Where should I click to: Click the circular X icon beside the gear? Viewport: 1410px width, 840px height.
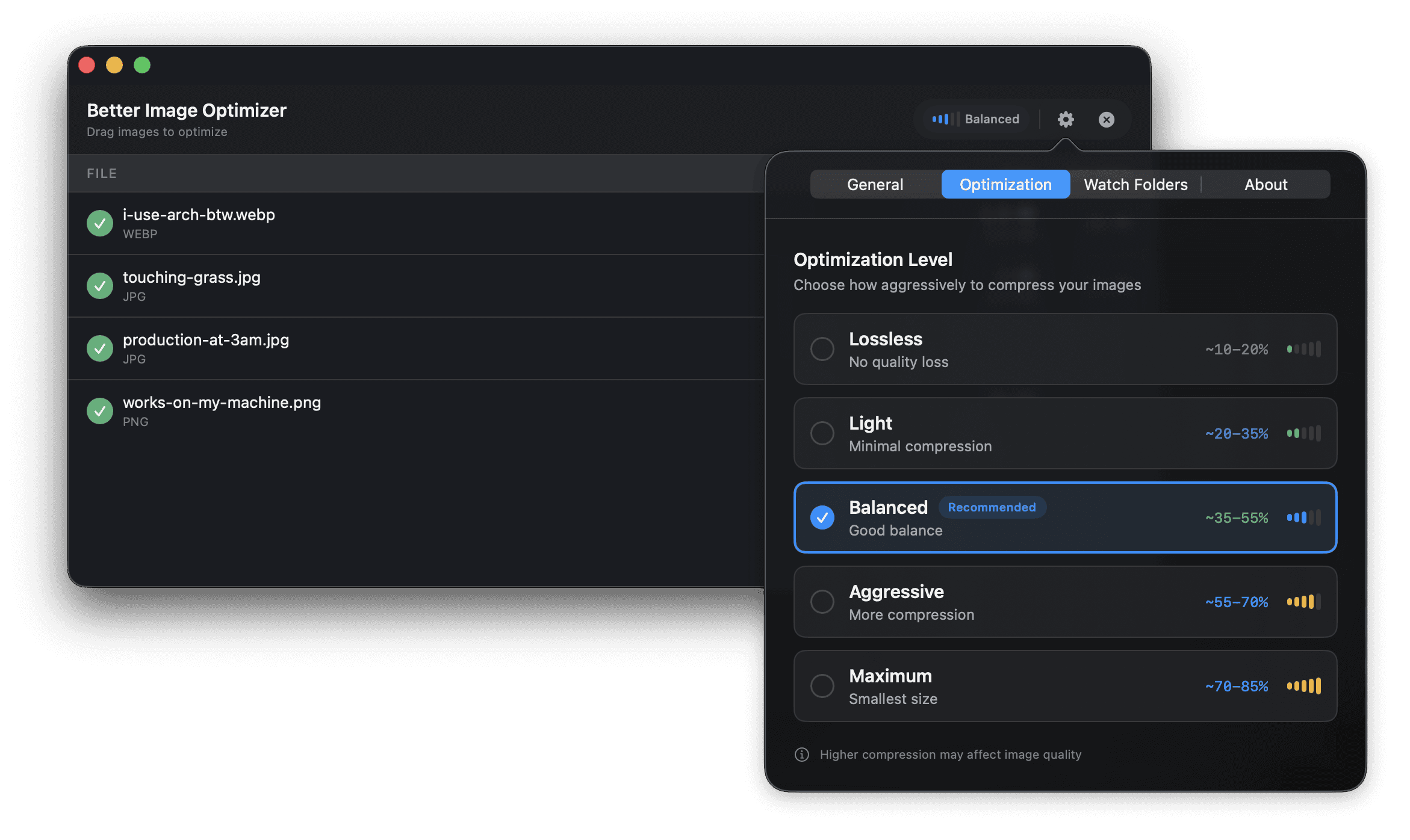(x=1107, y=119)
